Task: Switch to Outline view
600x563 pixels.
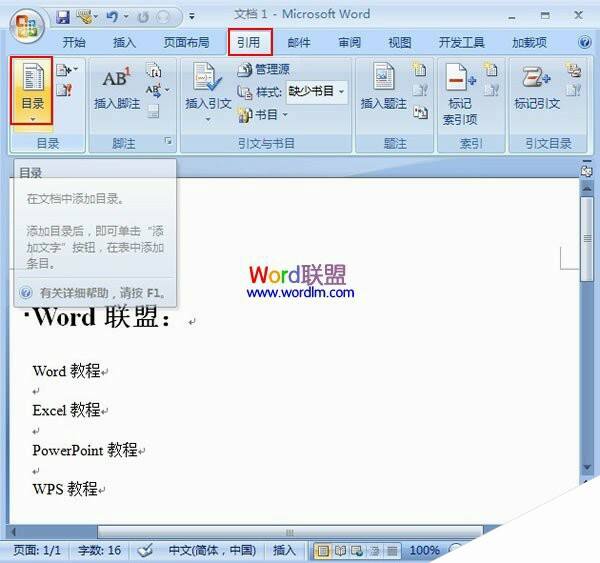Action: [x=375, y=551]
